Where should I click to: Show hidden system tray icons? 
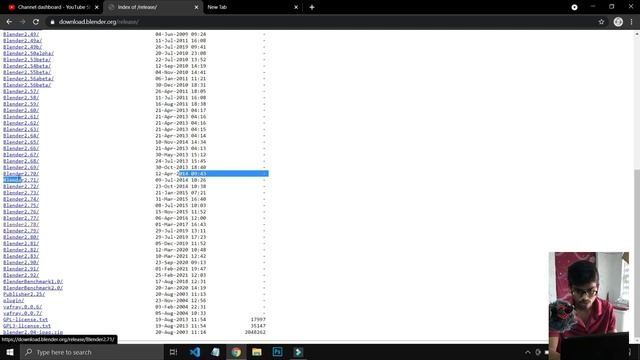coord(527,352)
